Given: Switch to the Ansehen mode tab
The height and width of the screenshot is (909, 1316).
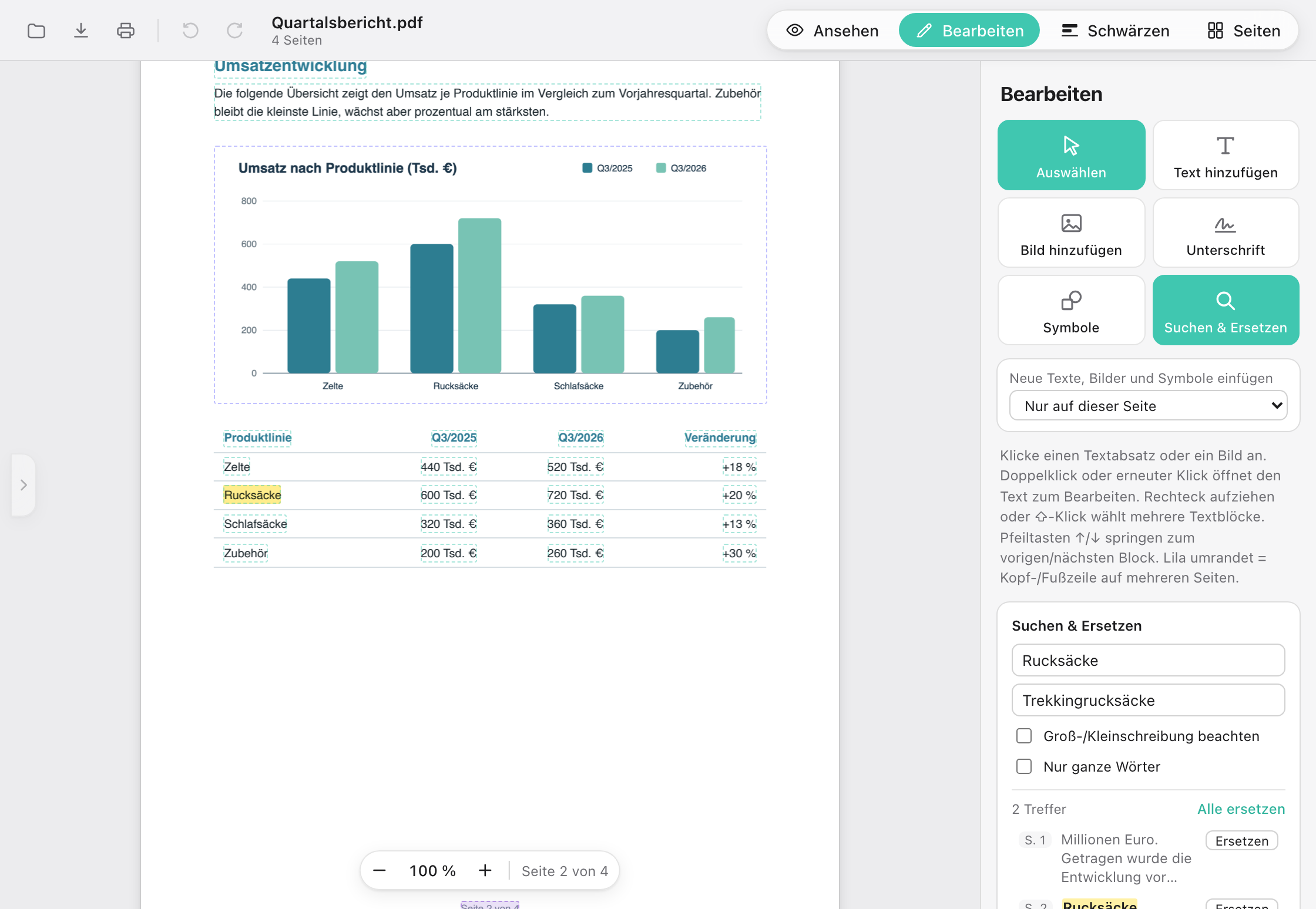Looking at the screenshot, I should (833, 31).
